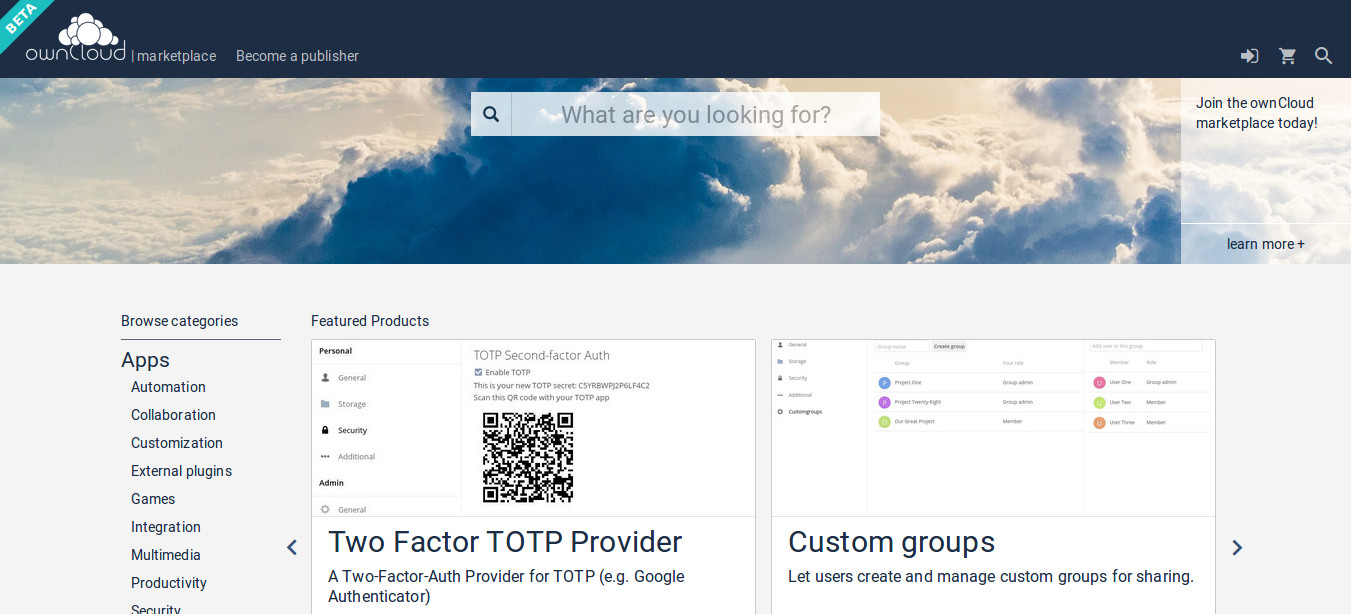Focus the 'What are you looking for?' field
This screenshot has height=614, width=1351.
pos(696,114)
